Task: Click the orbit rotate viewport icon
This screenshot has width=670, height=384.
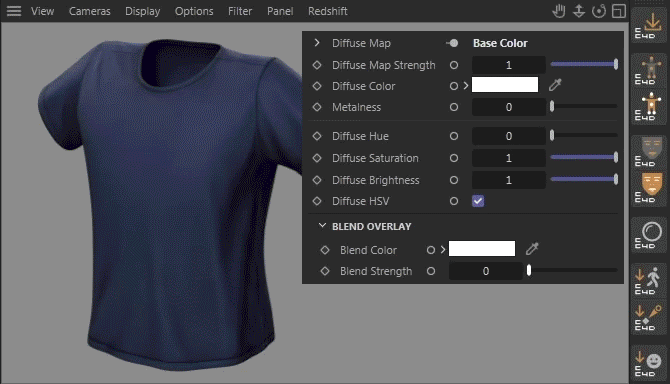Action: 599,11
